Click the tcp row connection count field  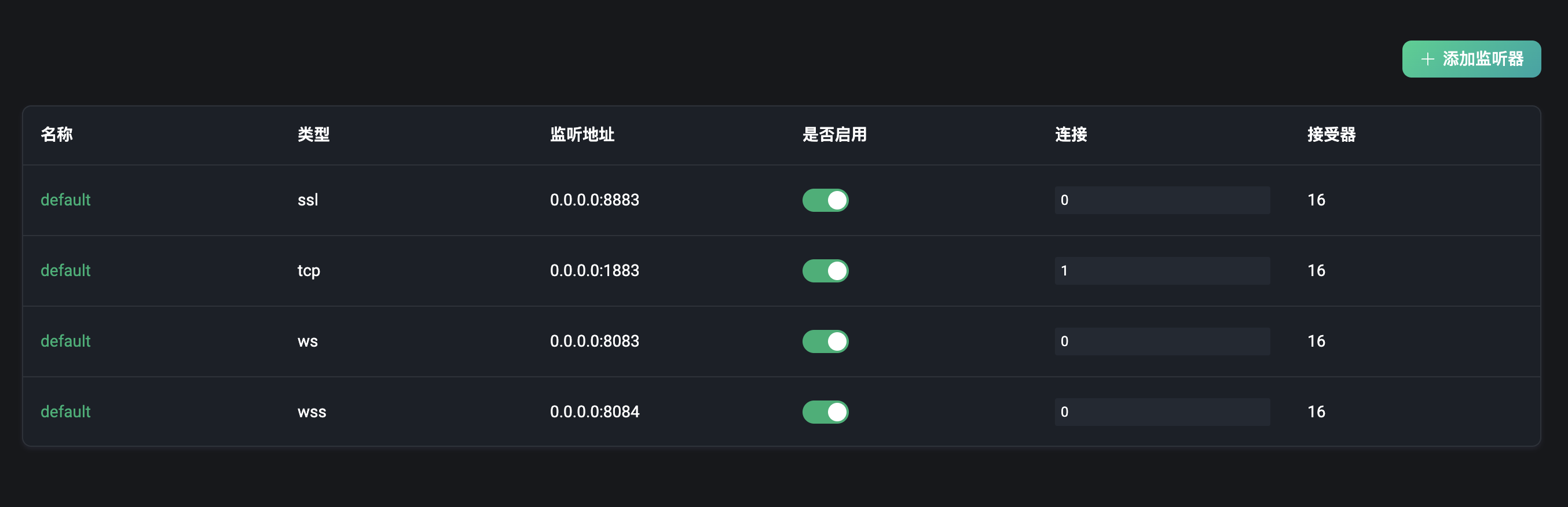click(1162, 270)
